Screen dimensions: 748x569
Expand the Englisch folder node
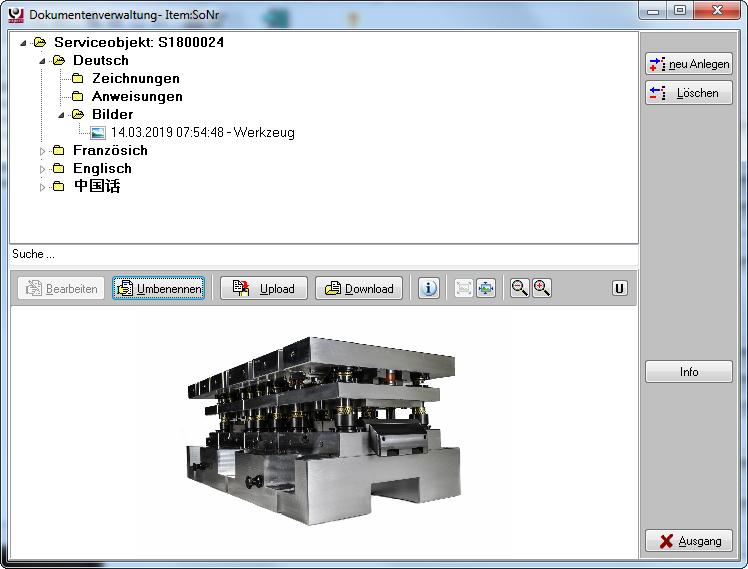pos(42,169)
